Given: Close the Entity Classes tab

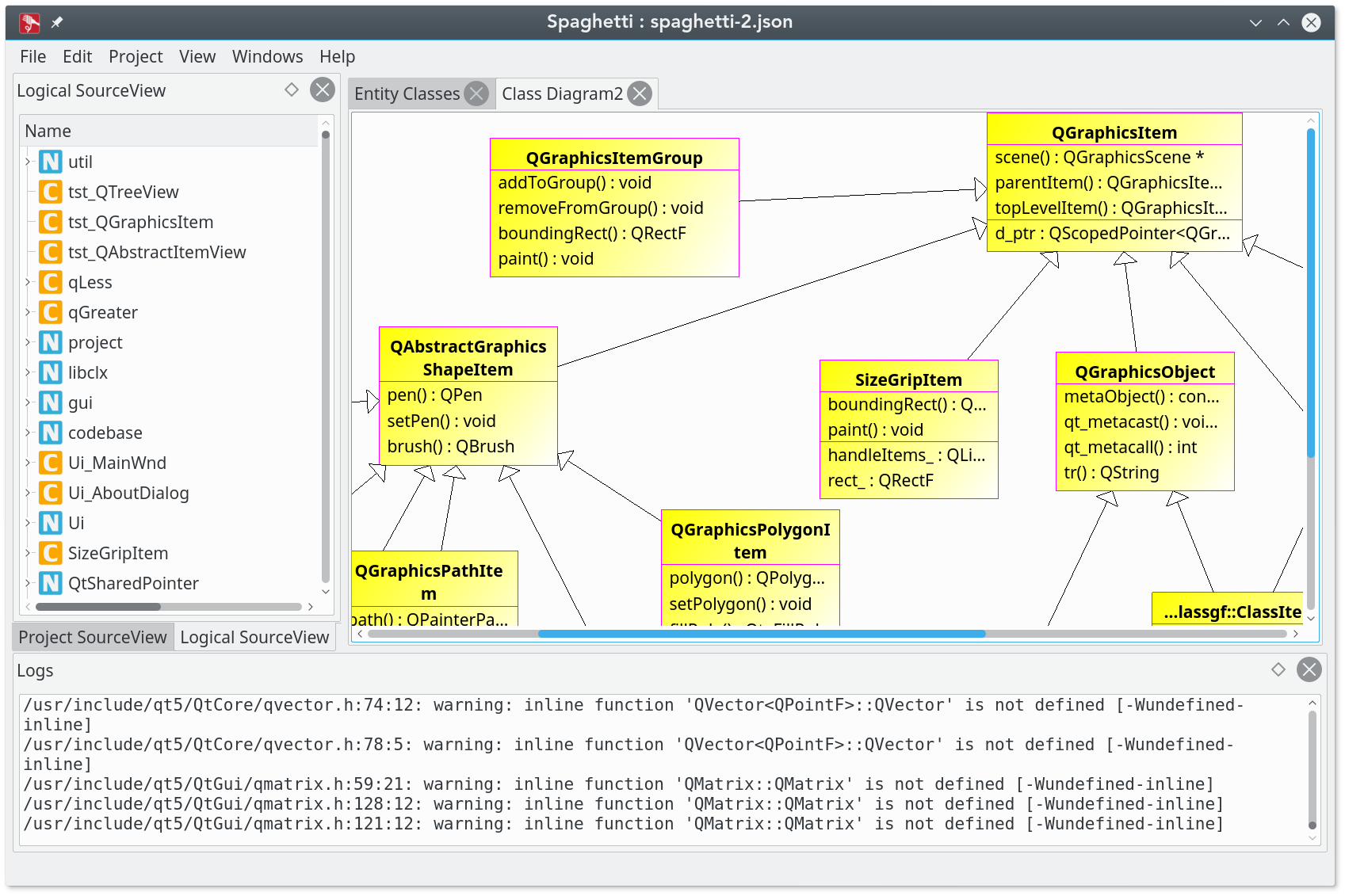Looking at the screenshot, I should [476, 93].
